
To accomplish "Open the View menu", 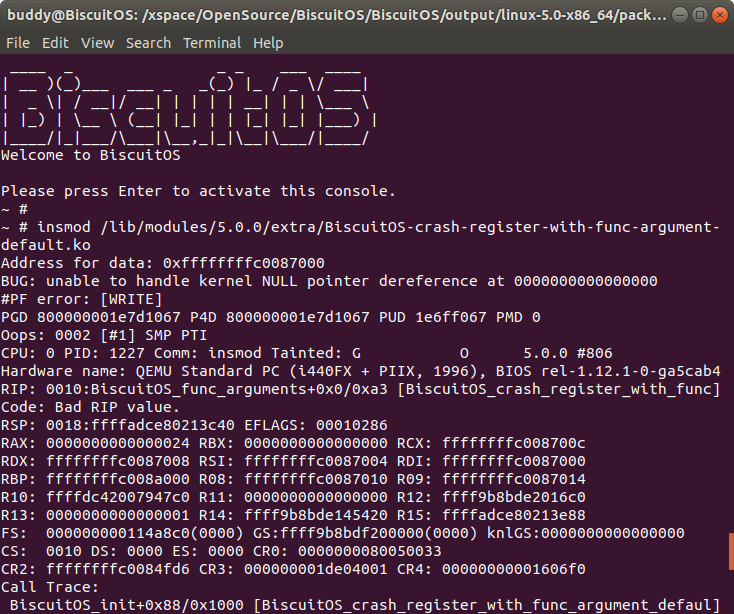I will tap(98, 43).
